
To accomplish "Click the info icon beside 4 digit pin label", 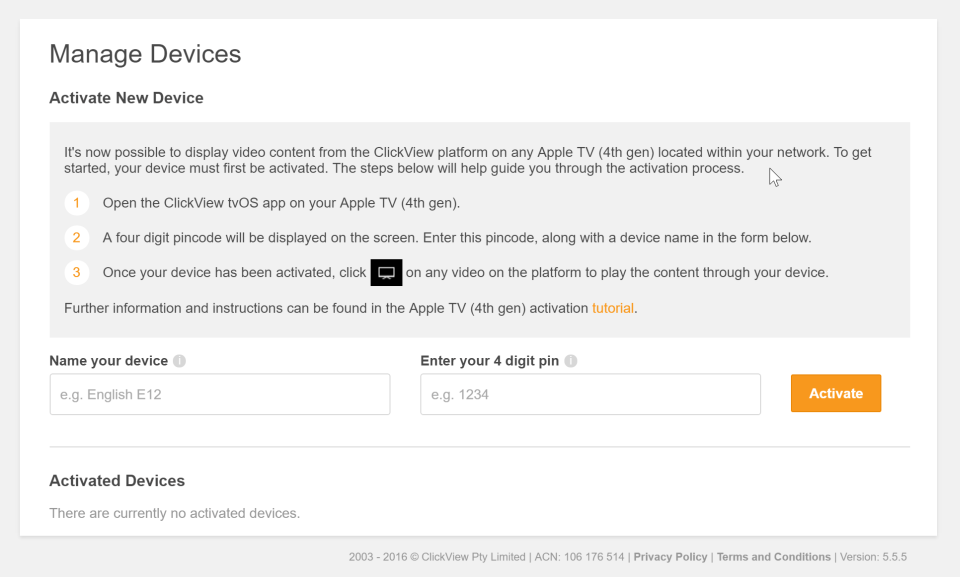I will [571, 361].
